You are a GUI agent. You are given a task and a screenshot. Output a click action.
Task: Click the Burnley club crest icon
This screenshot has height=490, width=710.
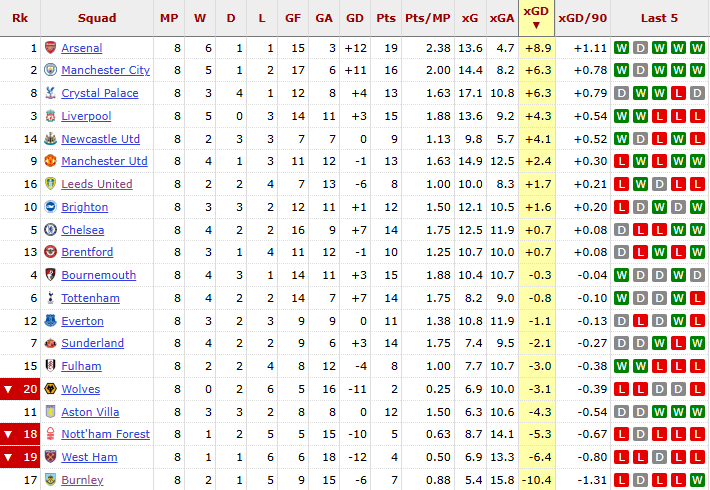pyautogui.click(x=50, y=480)
